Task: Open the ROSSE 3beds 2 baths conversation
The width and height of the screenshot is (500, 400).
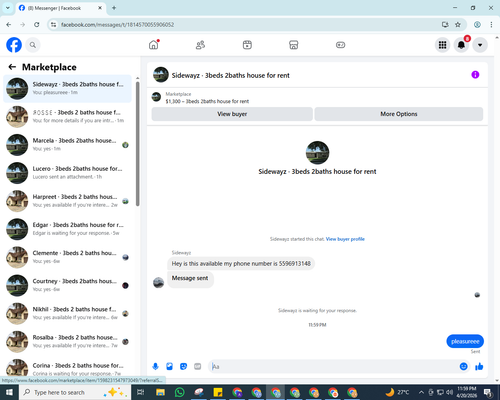Action: click(67, 117)
